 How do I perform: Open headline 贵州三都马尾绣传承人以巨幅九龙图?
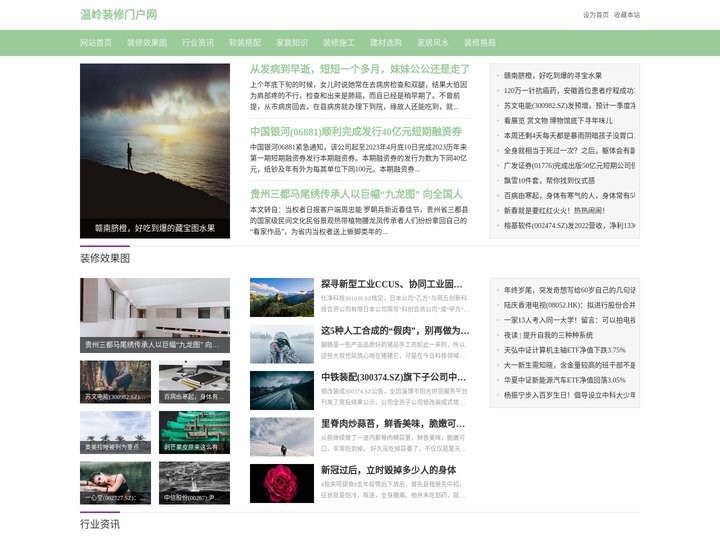point(356,194)
